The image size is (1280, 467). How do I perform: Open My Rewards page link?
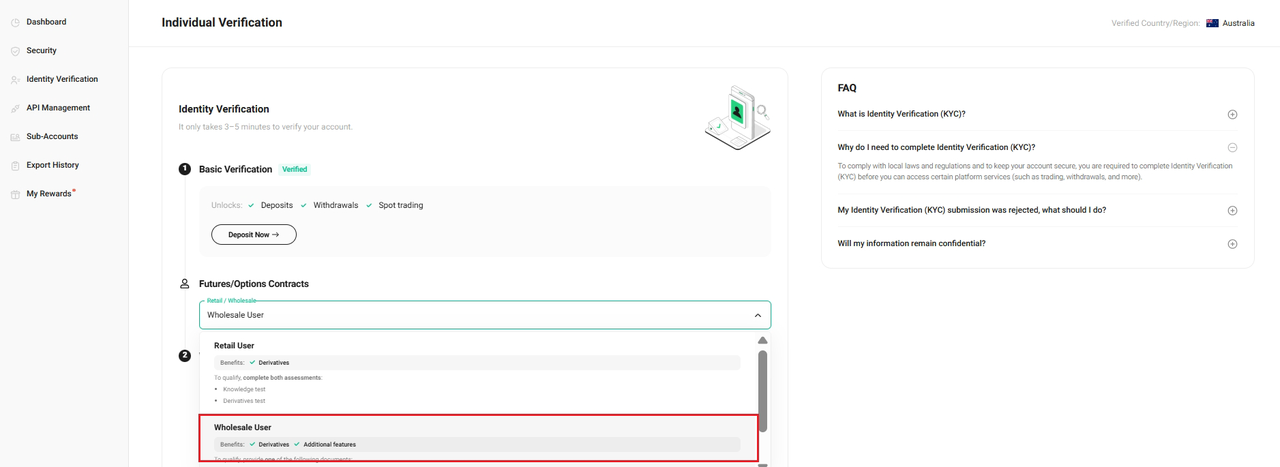point(49,194)
